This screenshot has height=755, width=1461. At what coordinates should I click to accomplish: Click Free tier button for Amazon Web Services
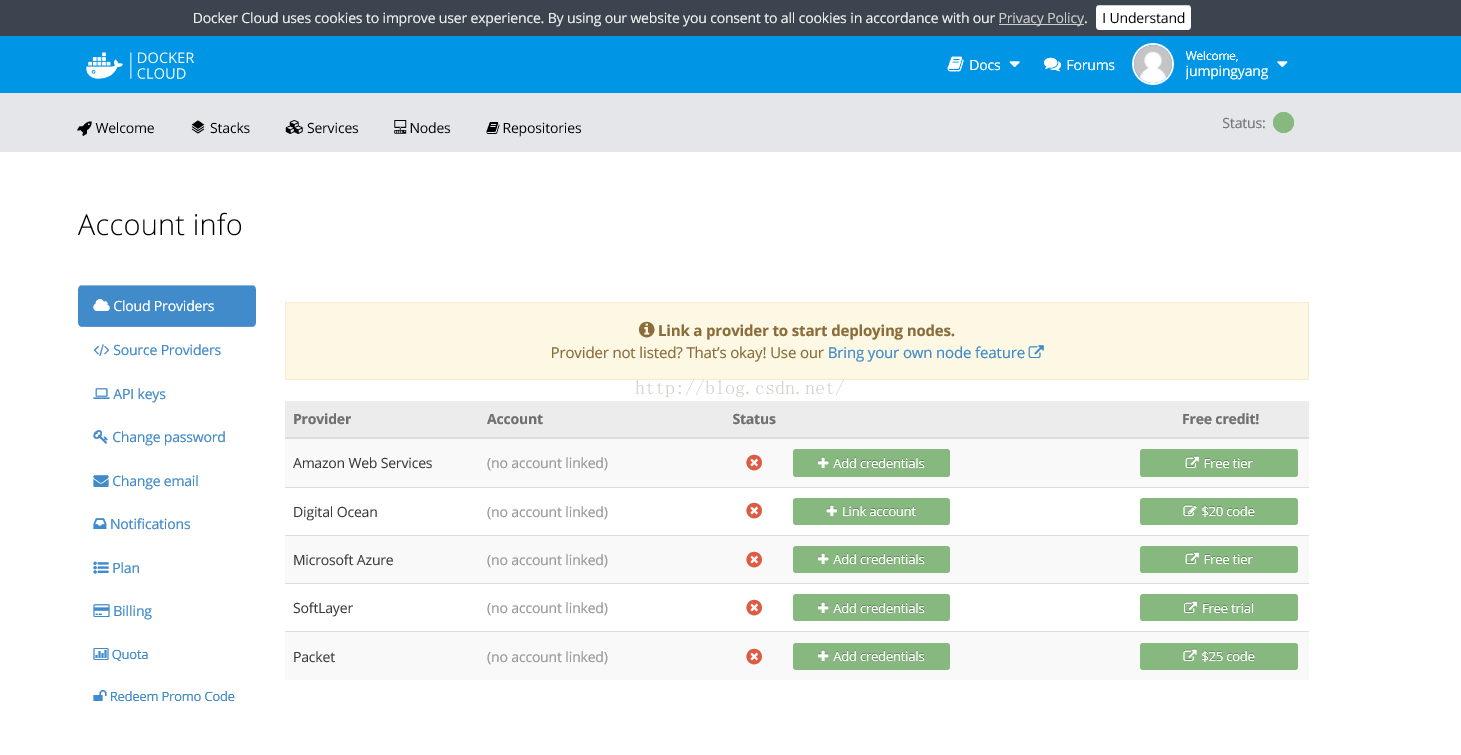pyautogui.click(x=1219, y=463)
